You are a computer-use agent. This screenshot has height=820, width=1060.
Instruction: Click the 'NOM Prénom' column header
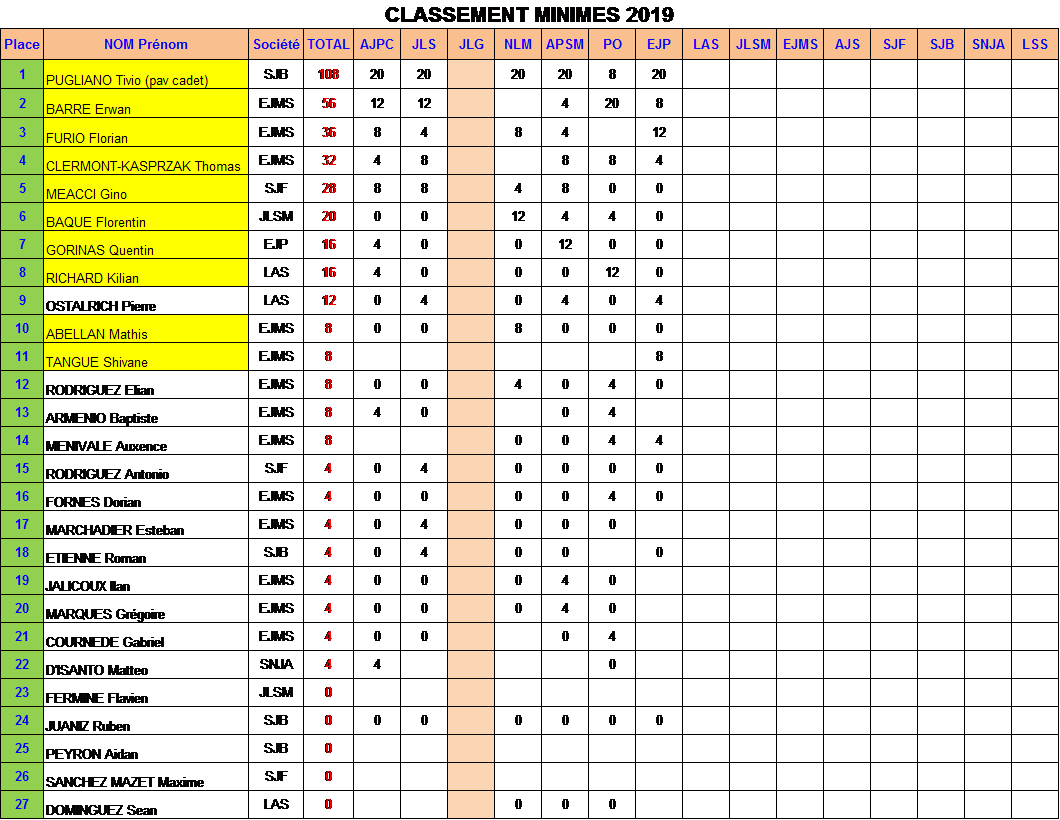(146, 44)
